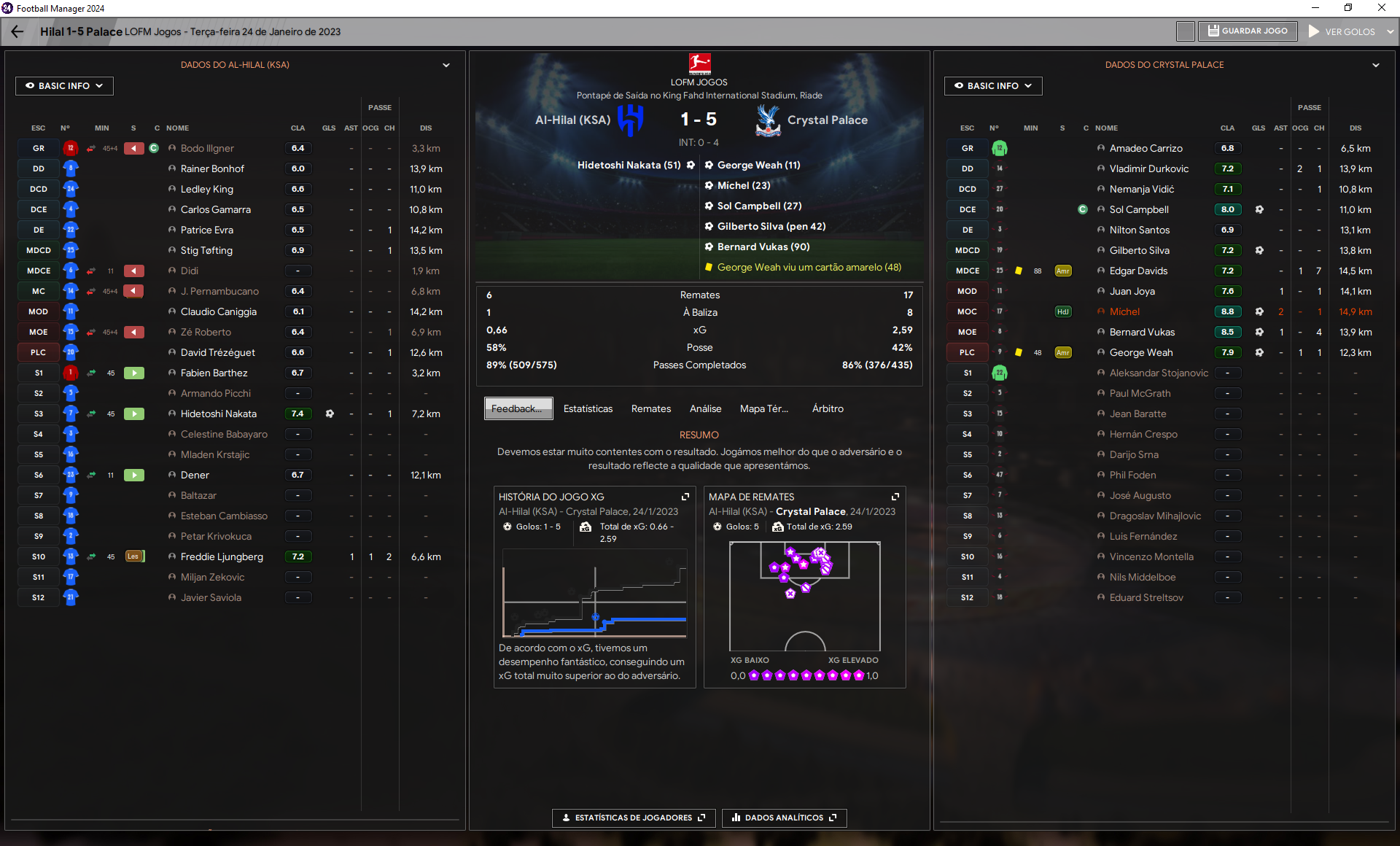Open Dados Analíticos pop-out
This screenshot has width=1400, height=846.
[785, 818]
